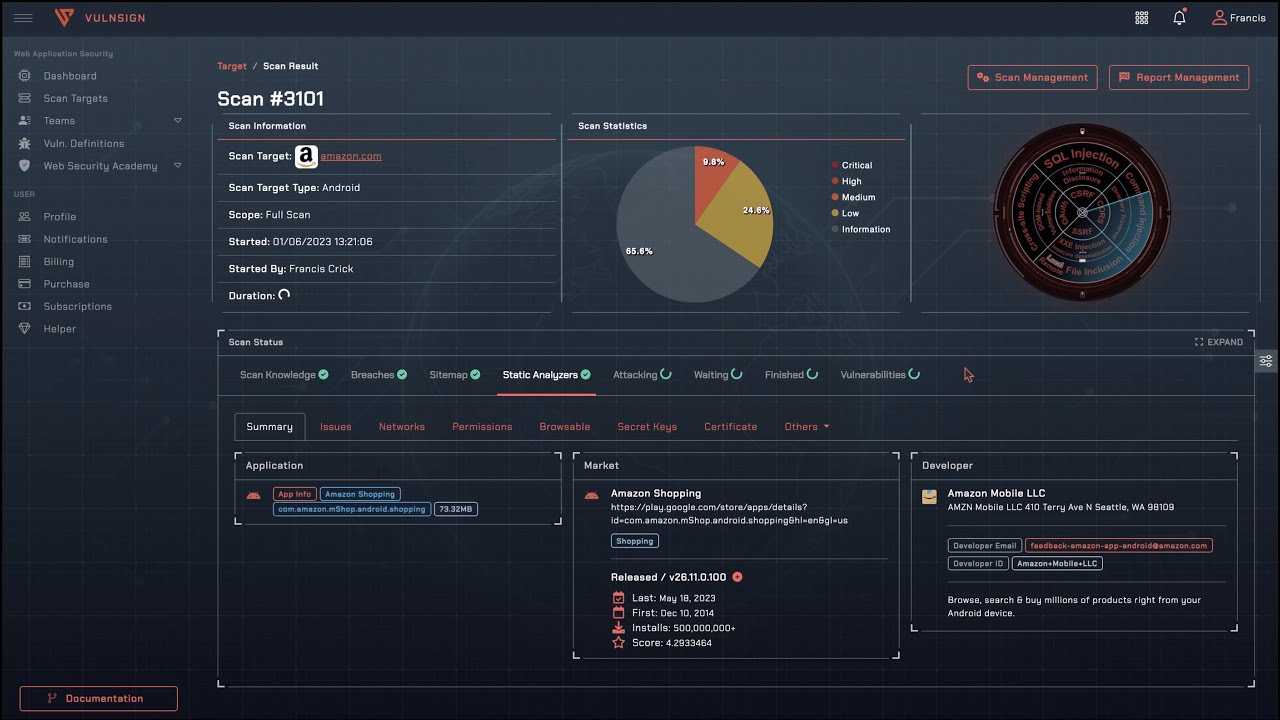
Task: Open the amazon.com scan target link
Action: [x=351, y=156]
